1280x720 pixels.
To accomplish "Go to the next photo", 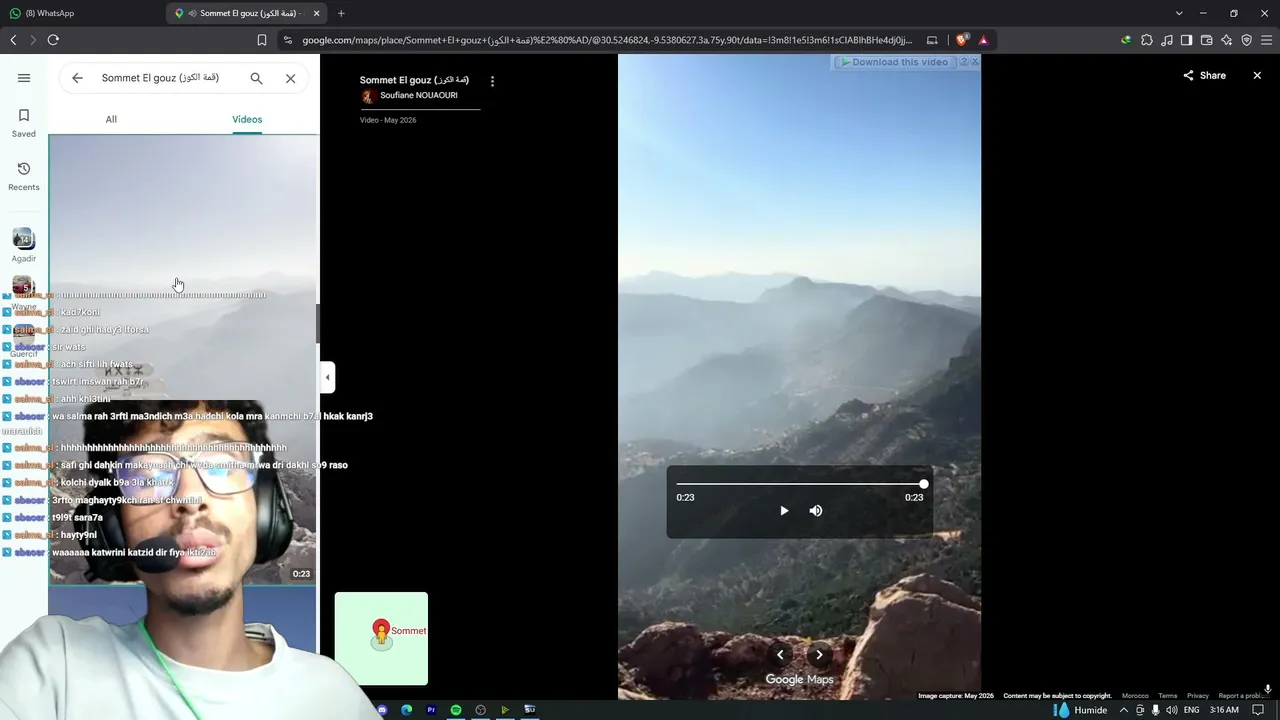I will coord(819,655).
